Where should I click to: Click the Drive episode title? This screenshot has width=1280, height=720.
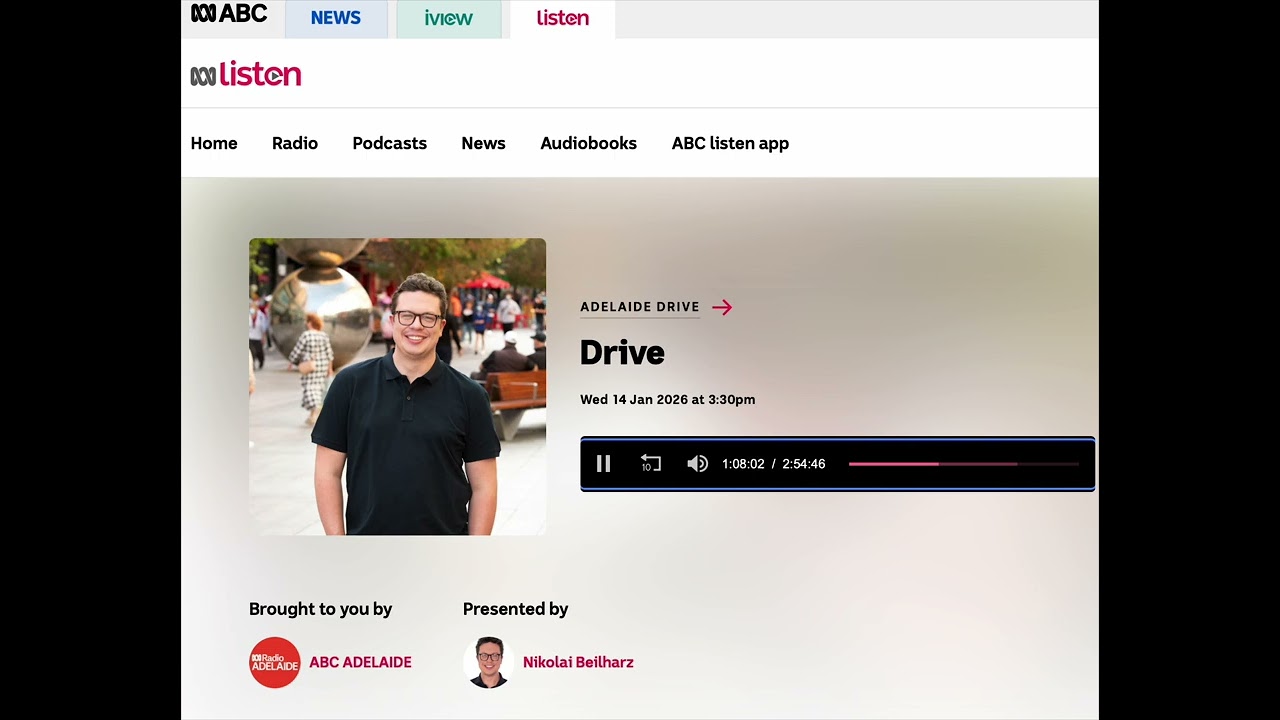point(622,353)
